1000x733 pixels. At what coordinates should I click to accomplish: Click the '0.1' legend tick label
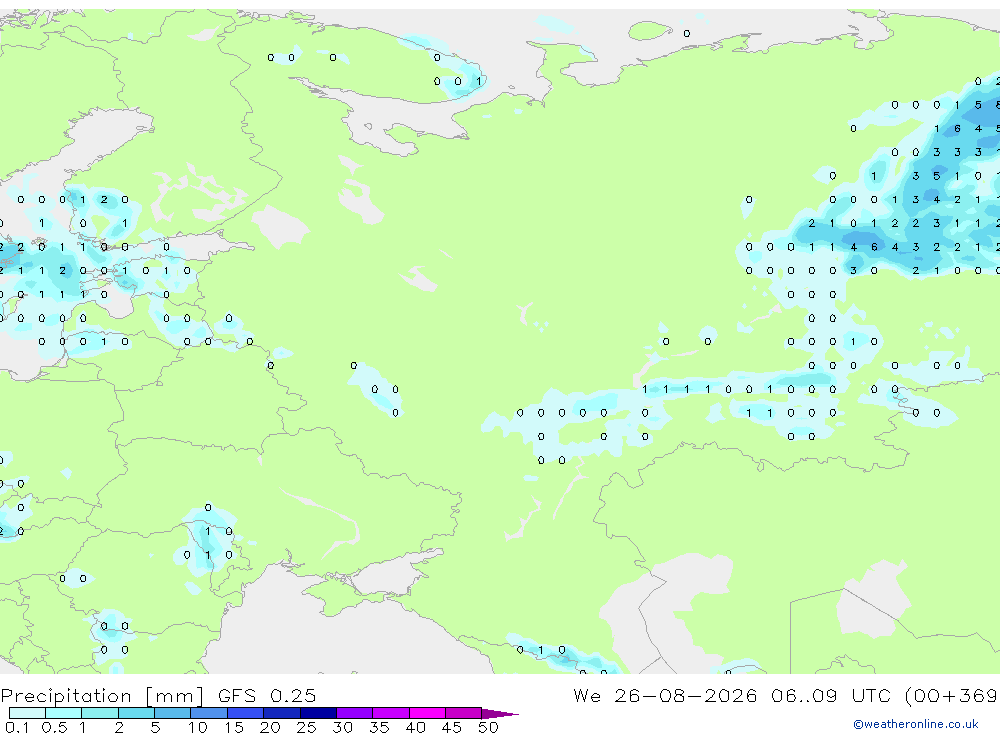[x=16, y=727]
